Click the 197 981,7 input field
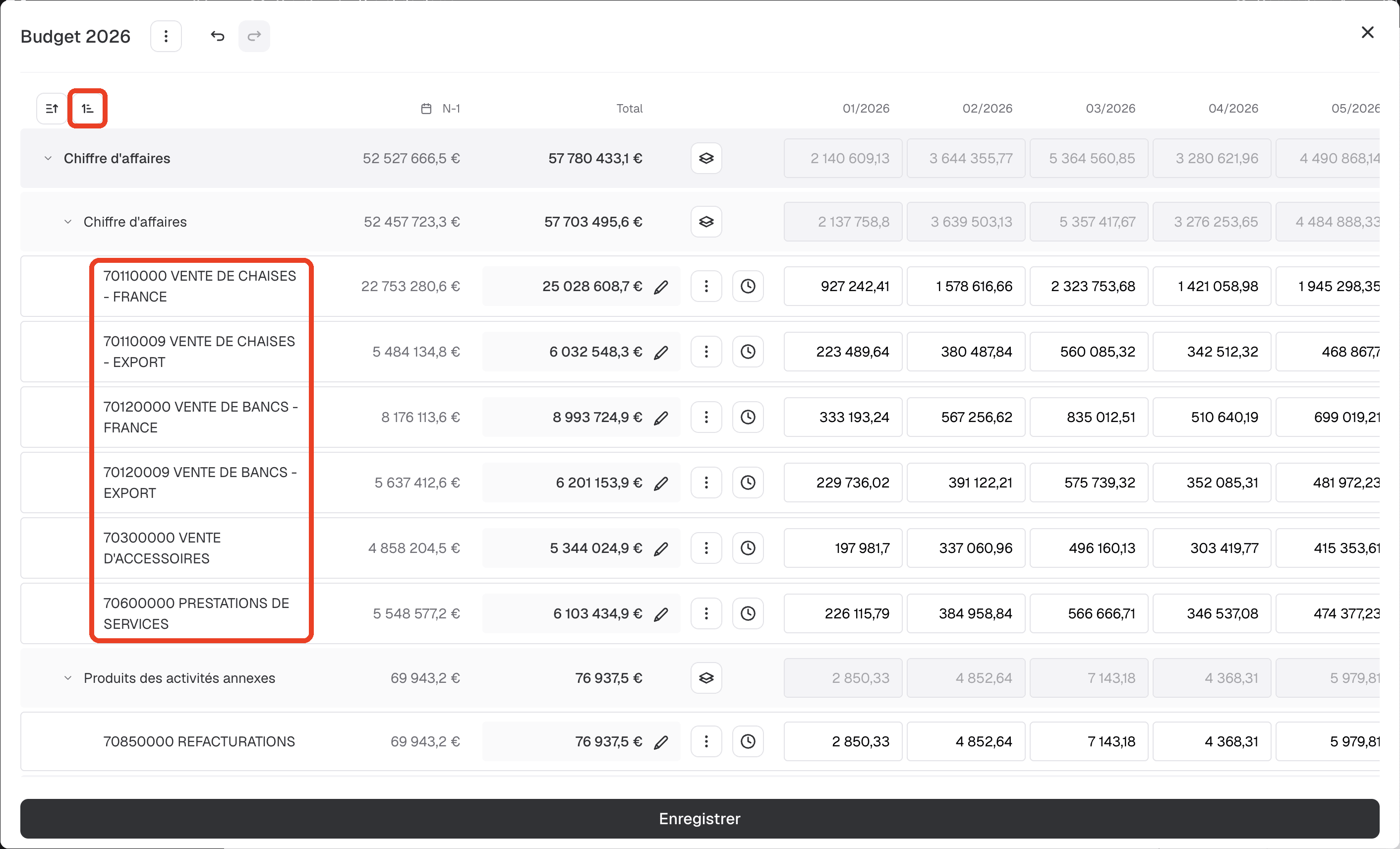 pos(843,548)
